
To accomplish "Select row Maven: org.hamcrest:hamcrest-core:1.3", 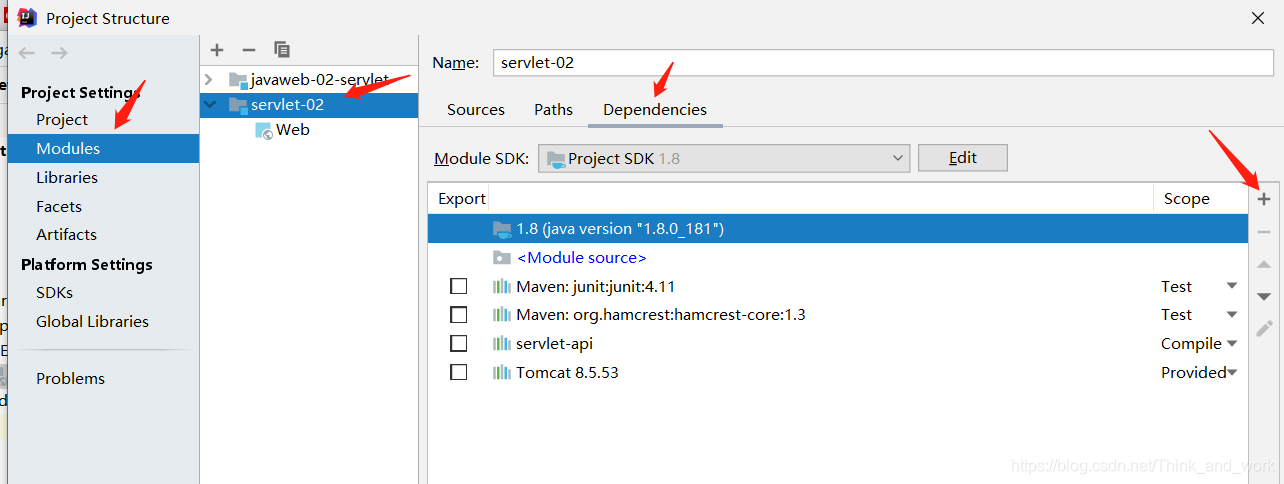I will (x=838, y=314).
